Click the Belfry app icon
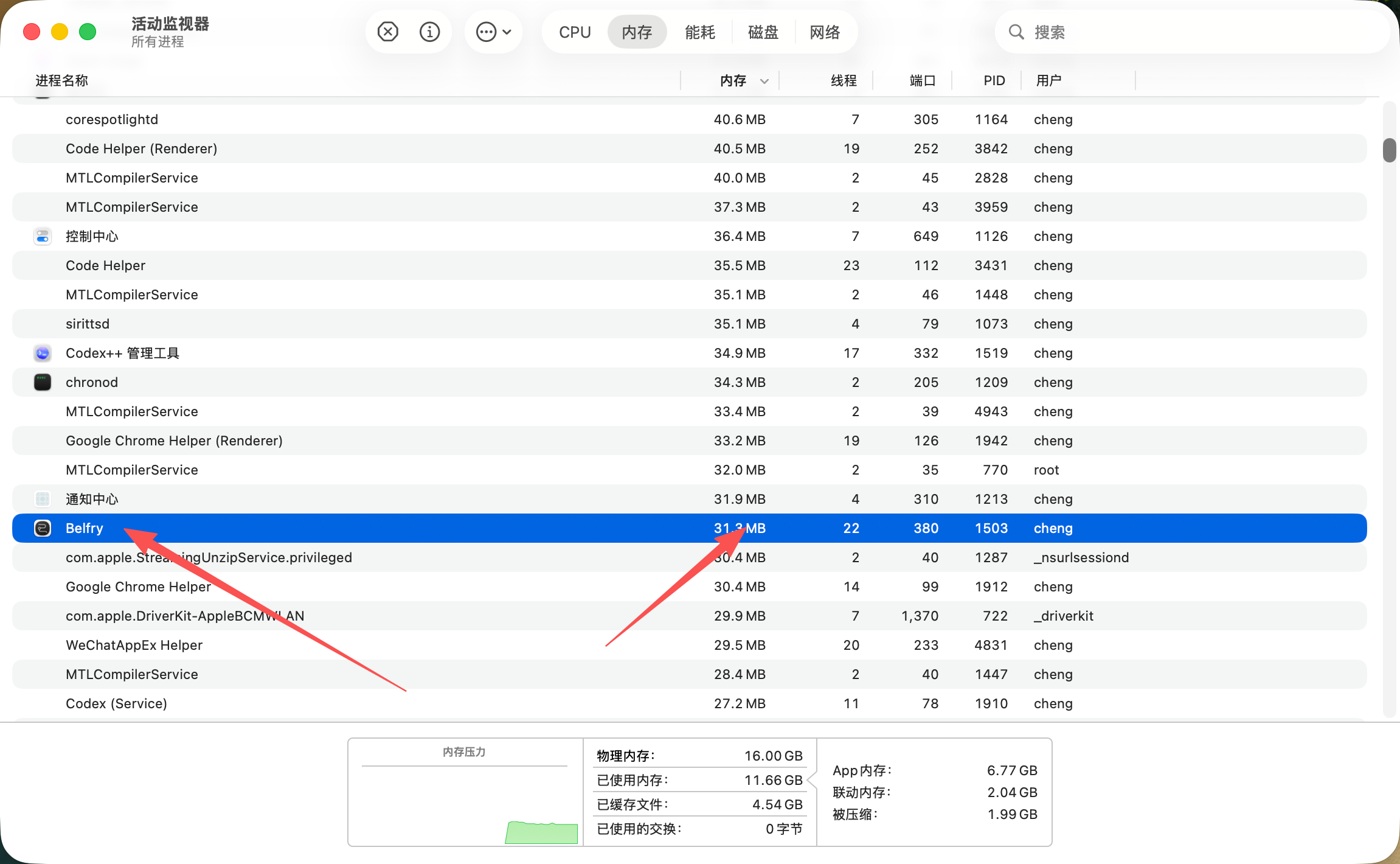1400x864 pixels. click(x=43, y=528)
